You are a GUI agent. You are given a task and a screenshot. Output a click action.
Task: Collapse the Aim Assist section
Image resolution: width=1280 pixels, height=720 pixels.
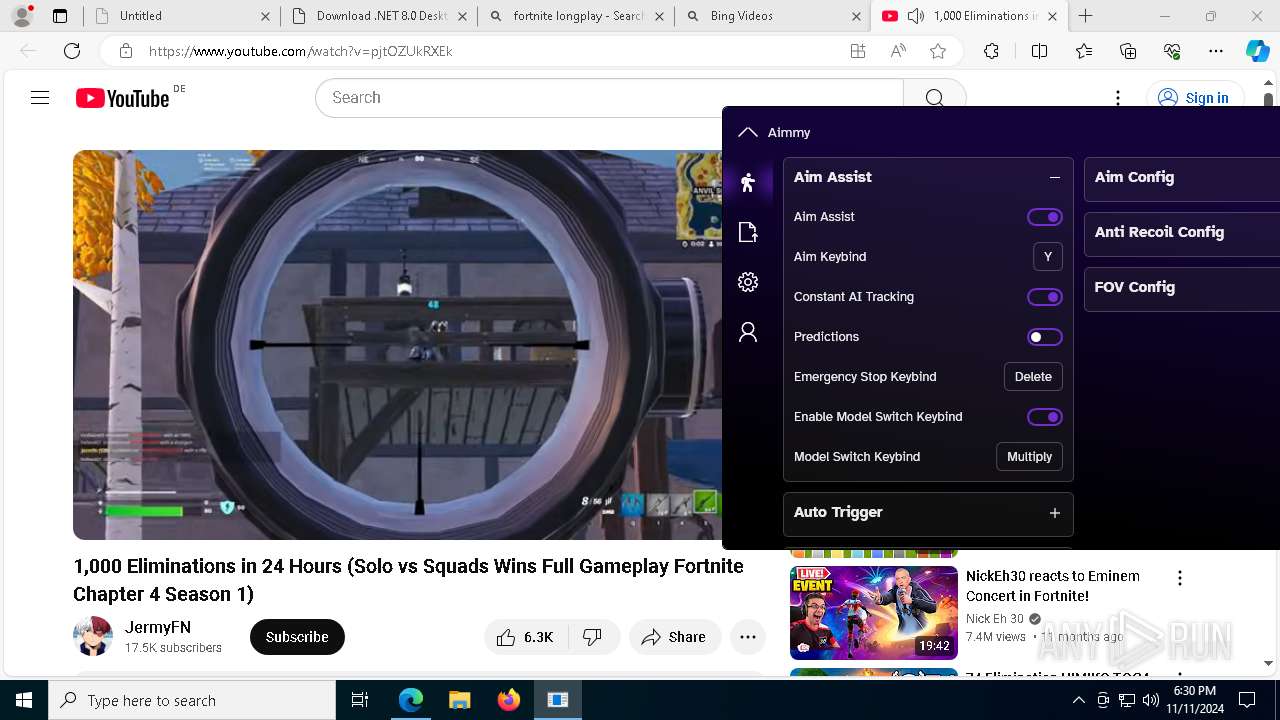click(1054, 177)
